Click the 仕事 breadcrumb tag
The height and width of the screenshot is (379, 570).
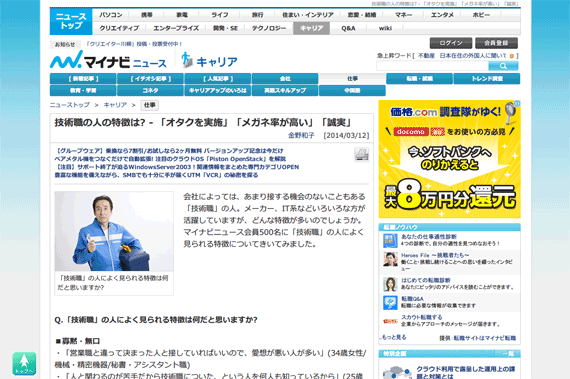[150, 105]
